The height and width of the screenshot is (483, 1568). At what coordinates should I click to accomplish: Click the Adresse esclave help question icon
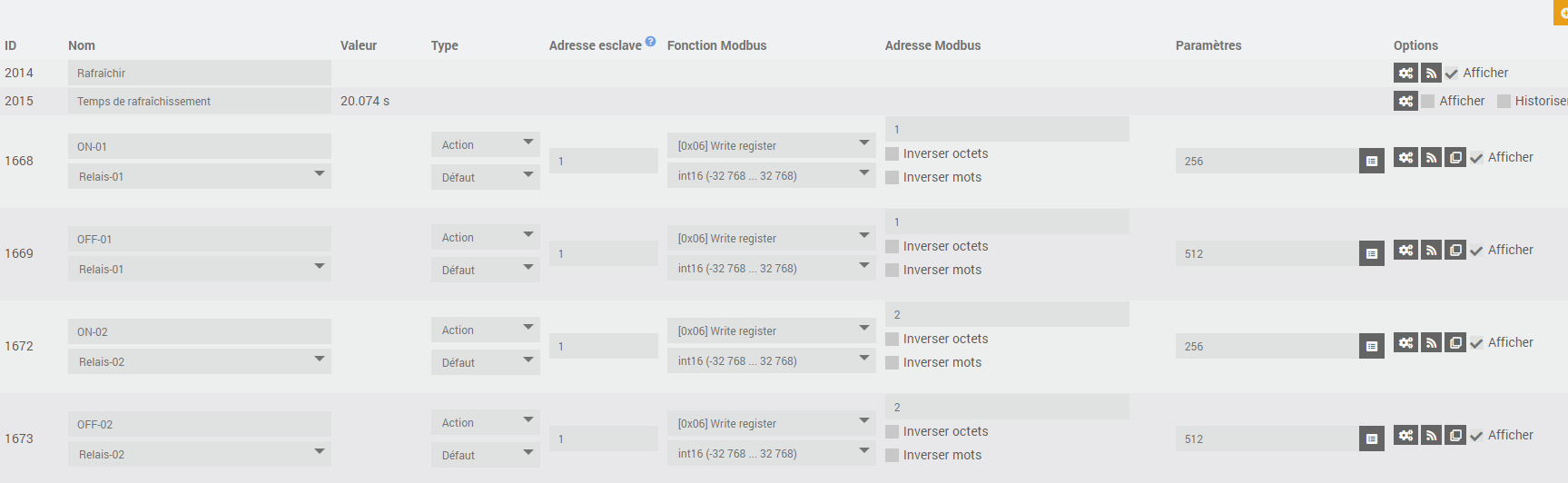point(650,42)
